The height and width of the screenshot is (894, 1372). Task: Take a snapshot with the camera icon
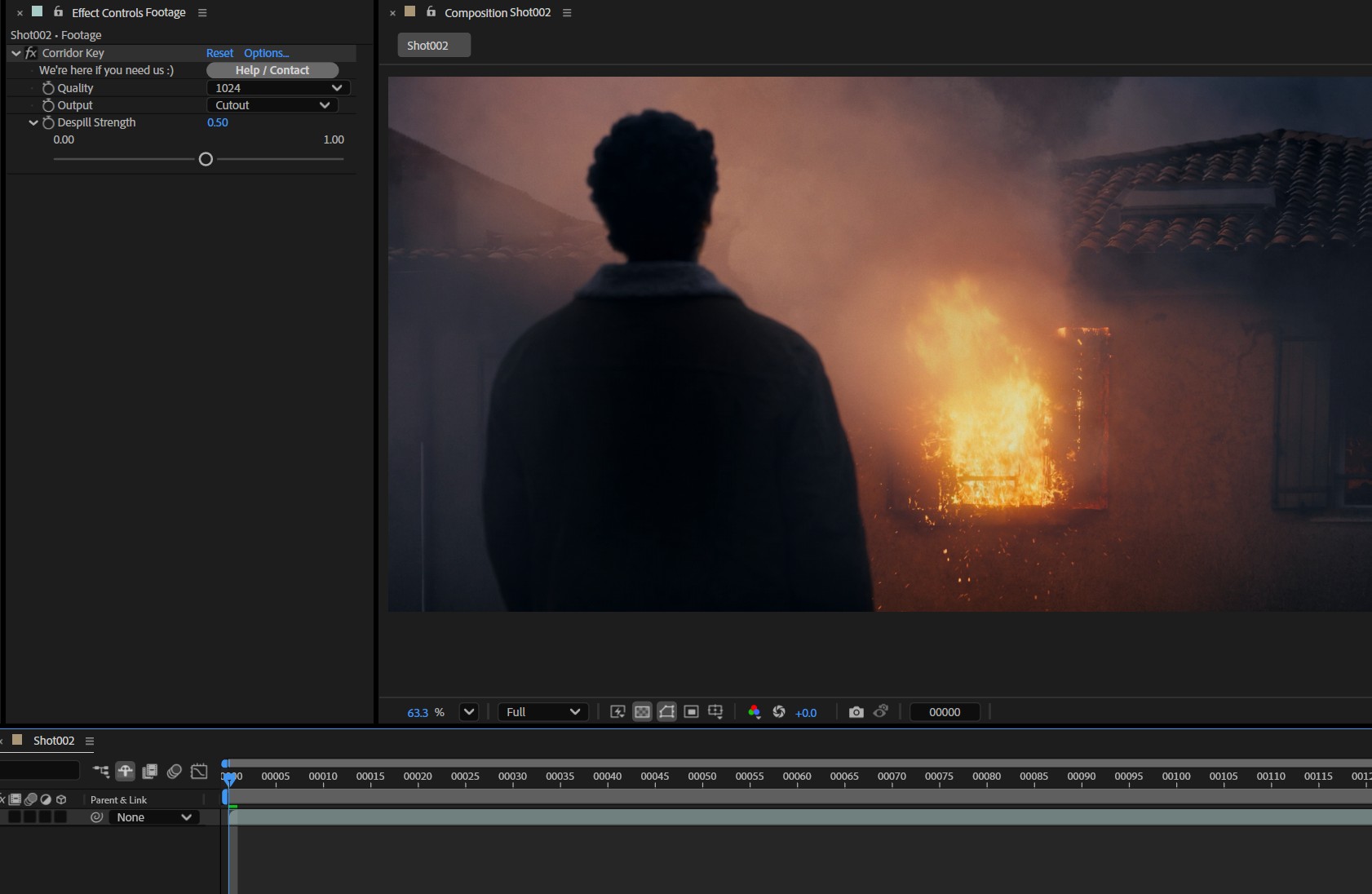pos(856,712)
